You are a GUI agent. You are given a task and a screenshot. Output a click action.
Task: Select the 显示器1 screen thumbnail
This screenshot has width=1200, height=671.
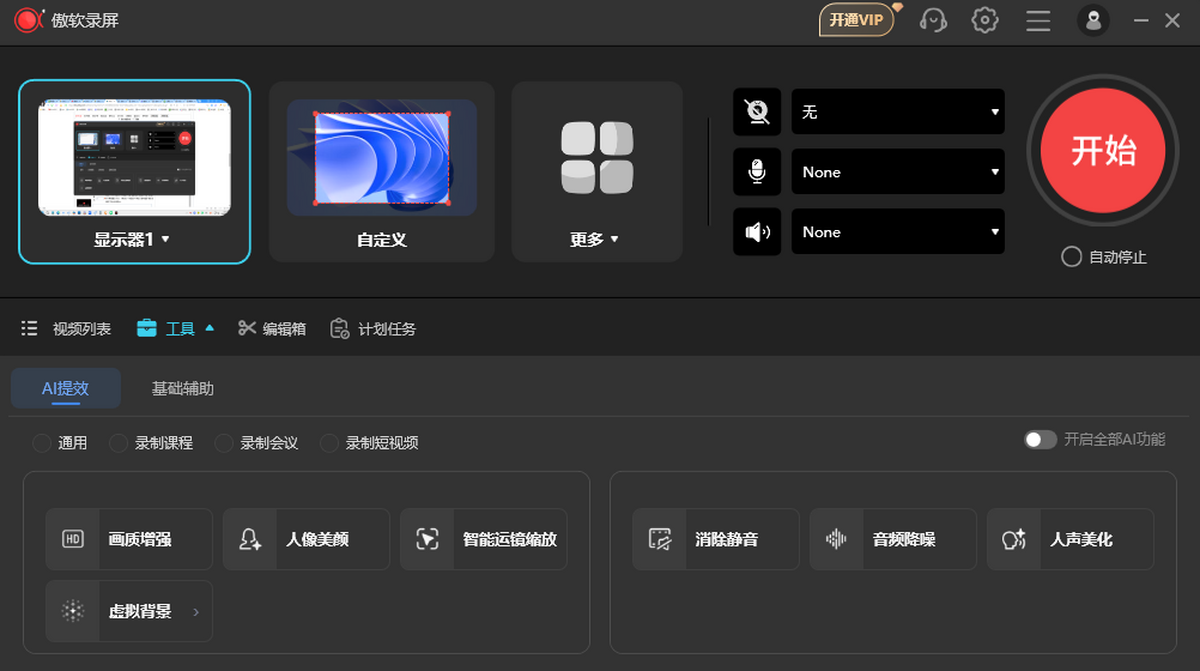coord(134,158)
